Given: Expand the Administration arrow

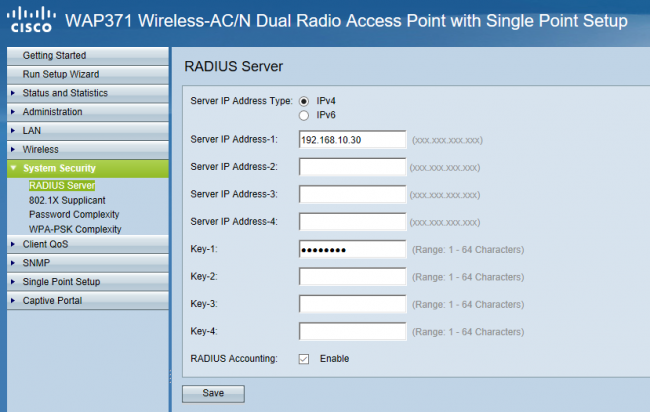Looking at the screenshot, I should [13, 112].
